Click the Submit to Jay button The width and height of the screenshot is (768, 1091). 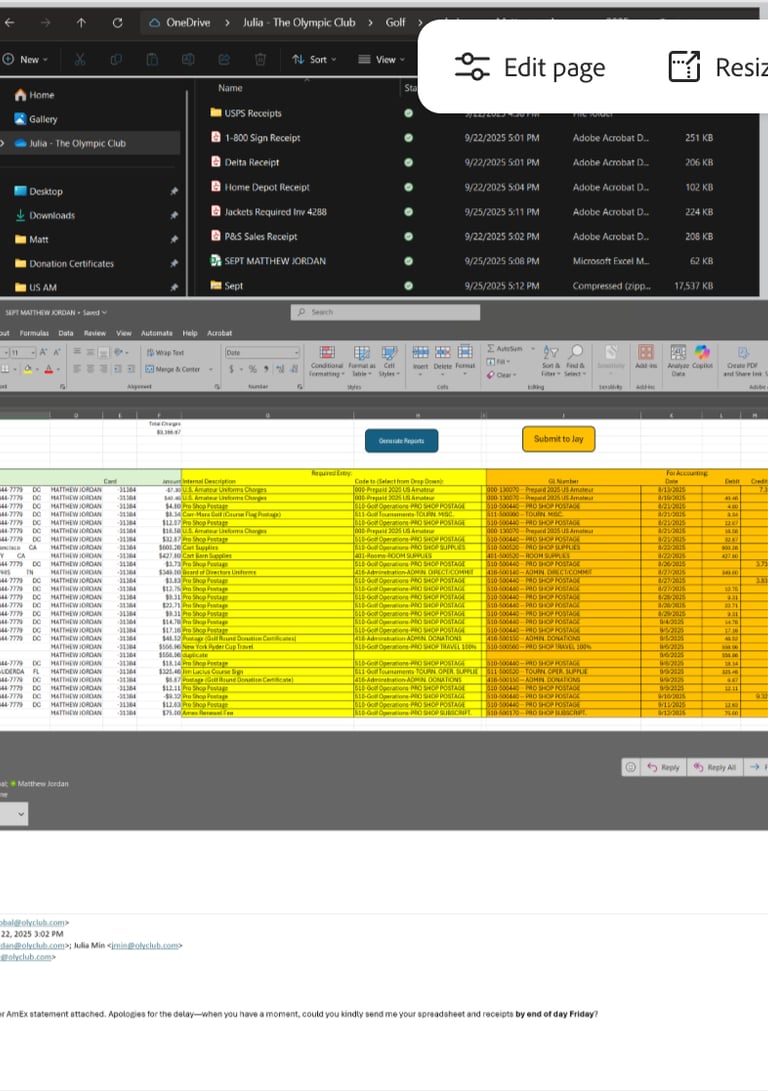click(x=559, y=439)
